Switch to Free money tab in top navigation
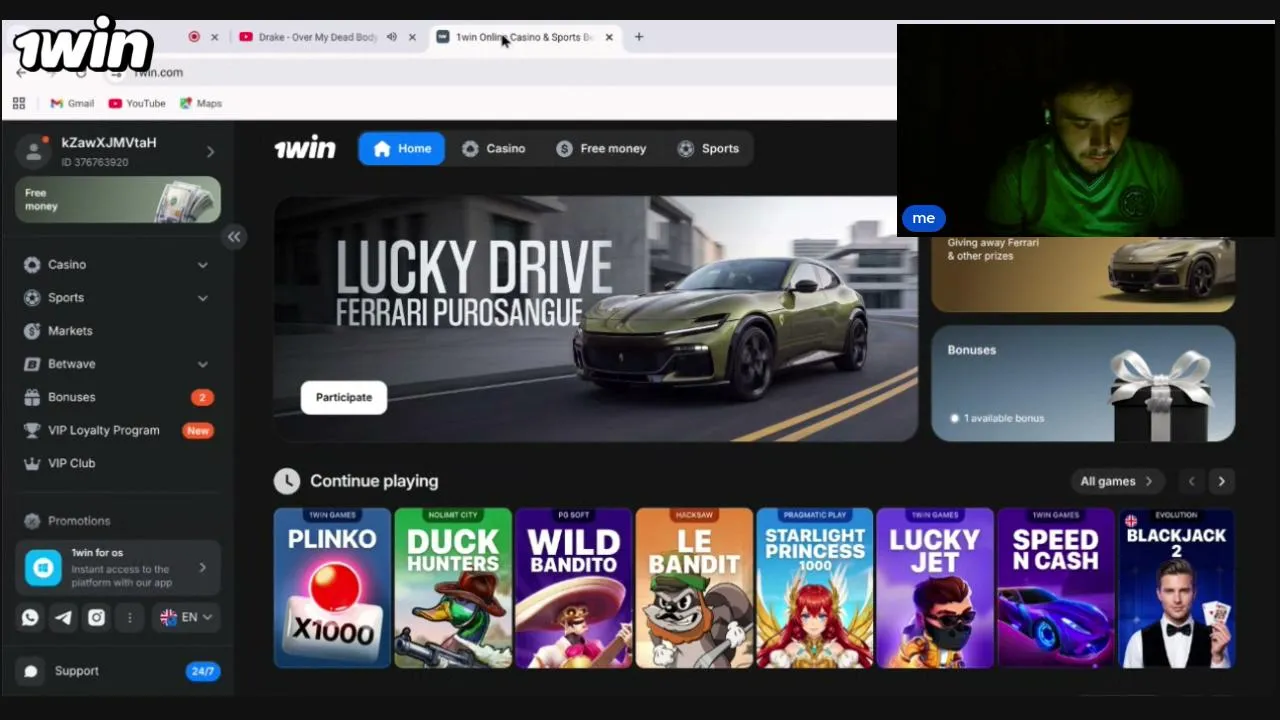This screenshot has width=1280, height=720. click(601, 148)
